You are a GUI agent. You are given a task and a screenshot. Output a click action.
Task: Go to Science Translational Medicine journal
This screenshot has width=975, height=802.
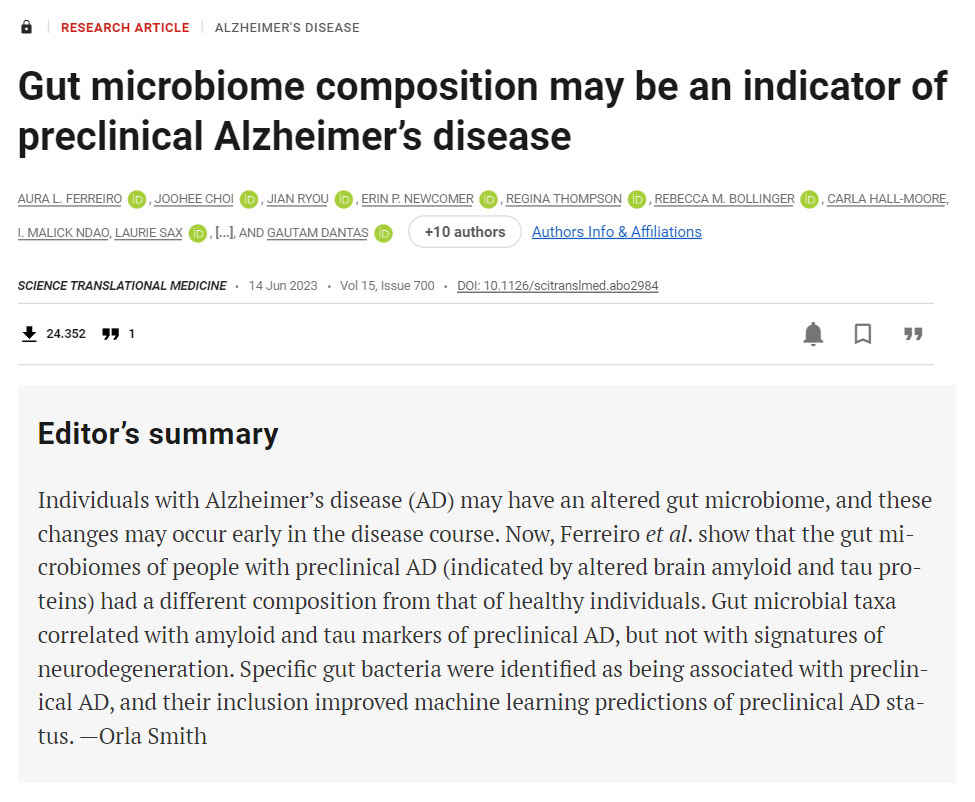(x=122, y=286)
